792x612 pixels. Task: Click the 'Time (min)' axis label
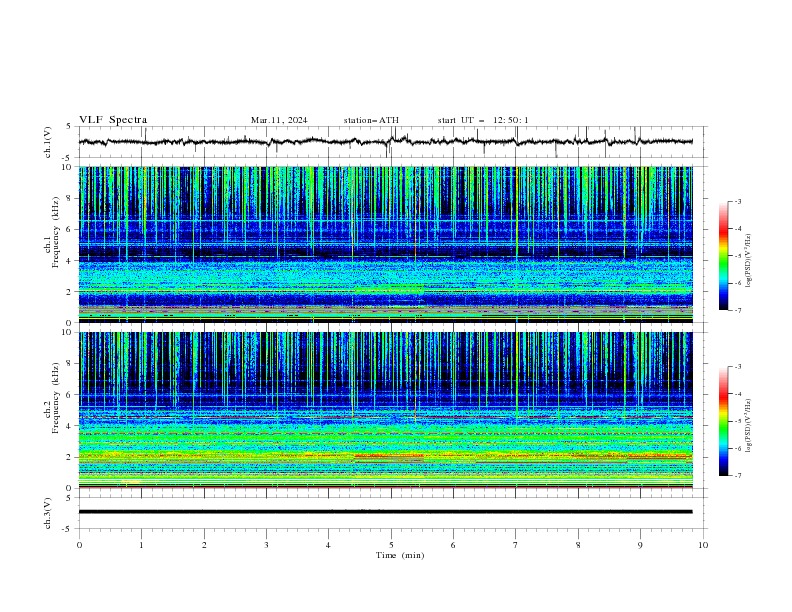pos(400,555)
